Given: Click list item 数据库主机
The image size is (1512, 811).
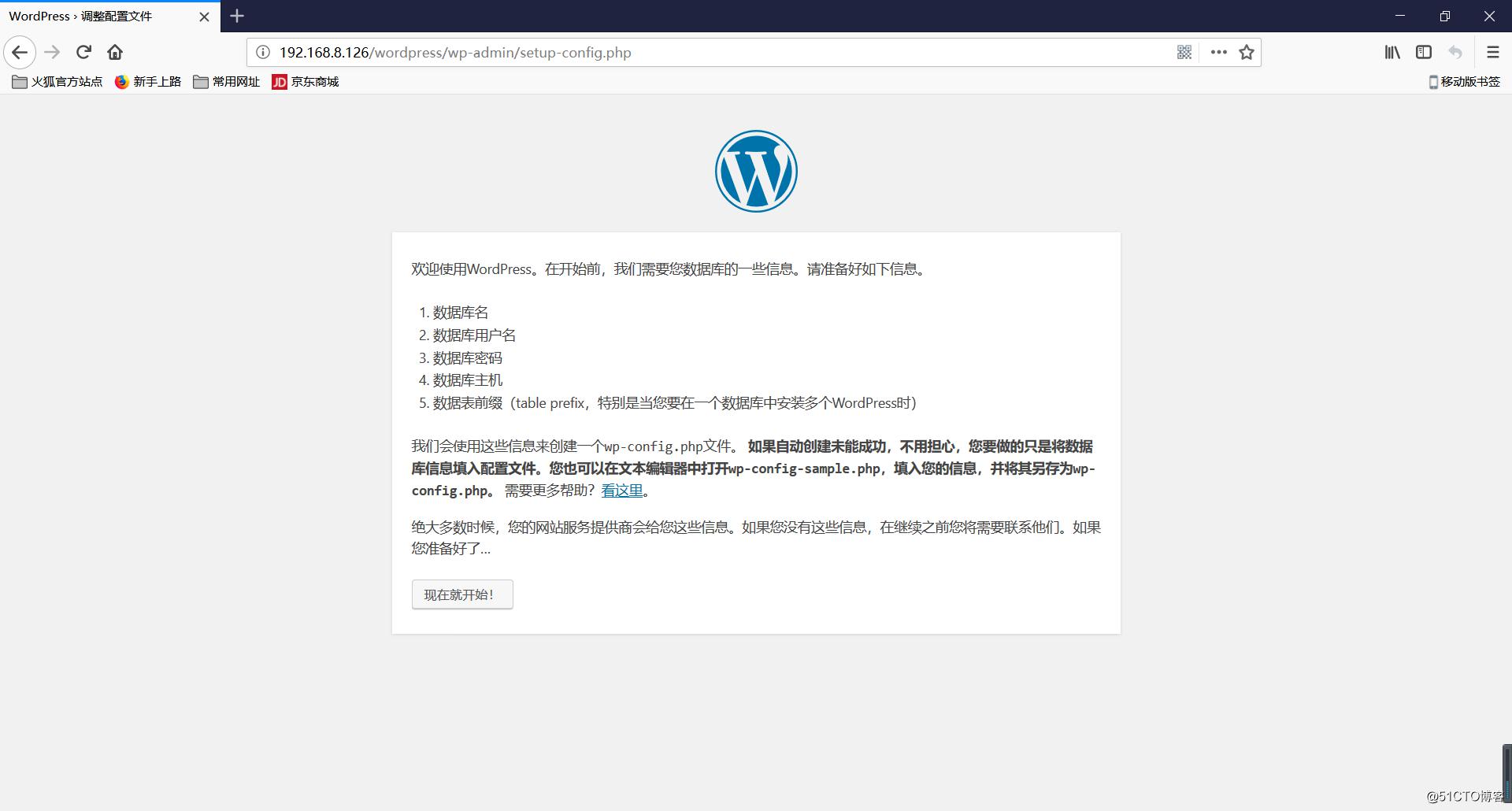Looking at the screenshot, I should point(468,380).
